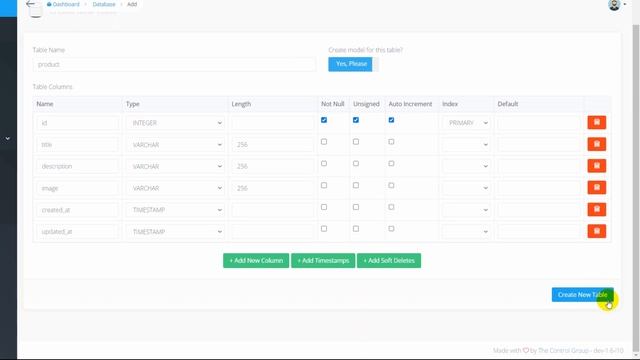Screen dimensions: 640x360
Task: Click Add Soft Deletes button
Action: pos(389,260)
